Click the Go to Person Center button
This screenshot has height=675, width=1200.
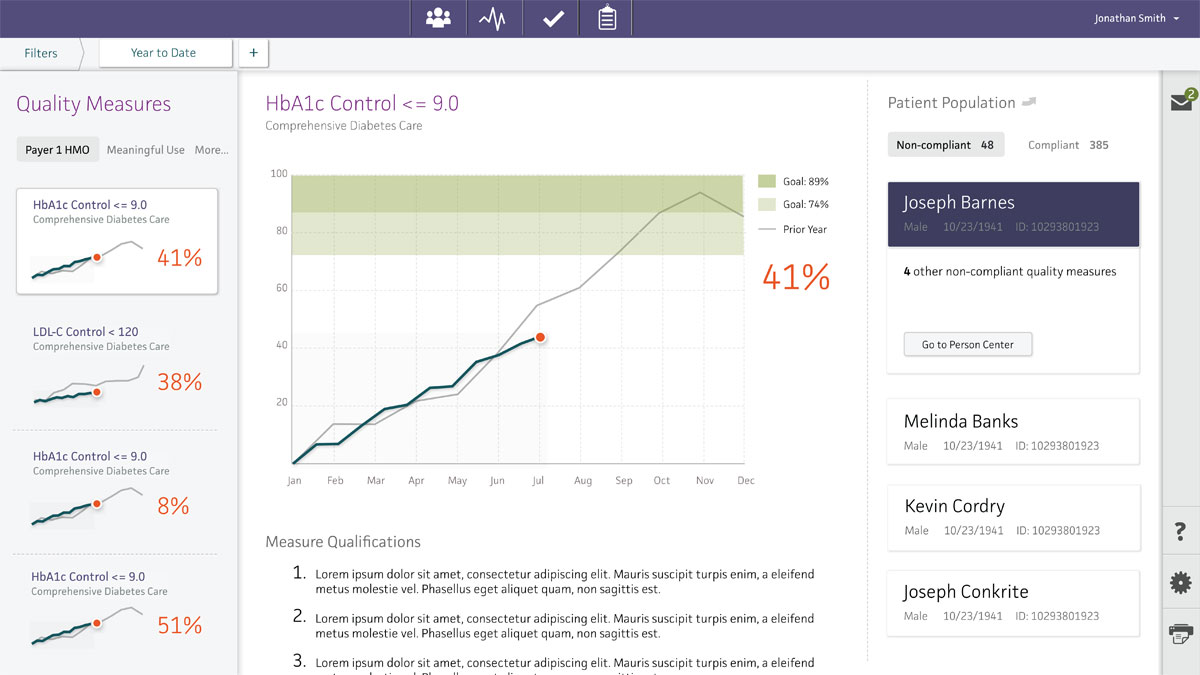[967, 345]
